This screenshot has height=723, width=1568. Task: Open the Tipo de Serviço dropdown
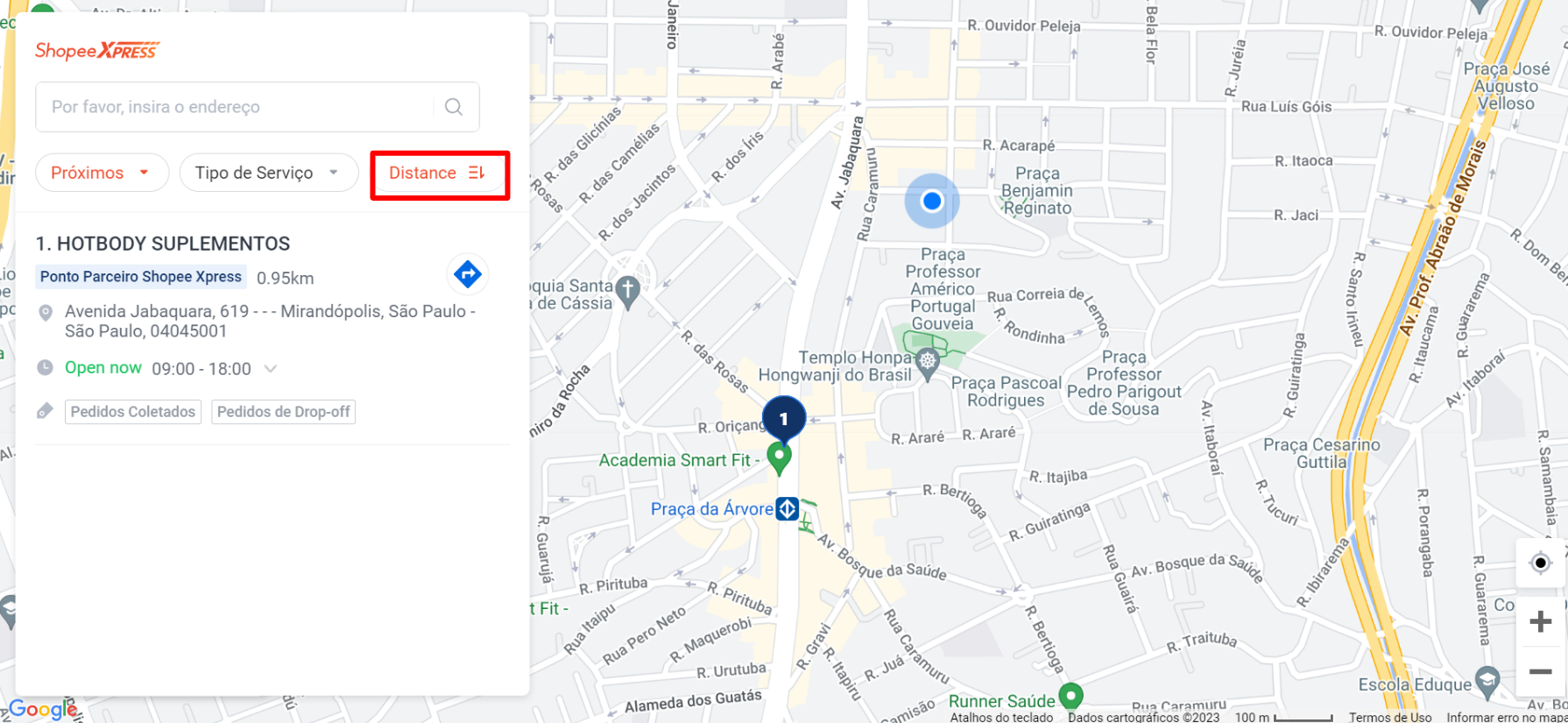269,173
